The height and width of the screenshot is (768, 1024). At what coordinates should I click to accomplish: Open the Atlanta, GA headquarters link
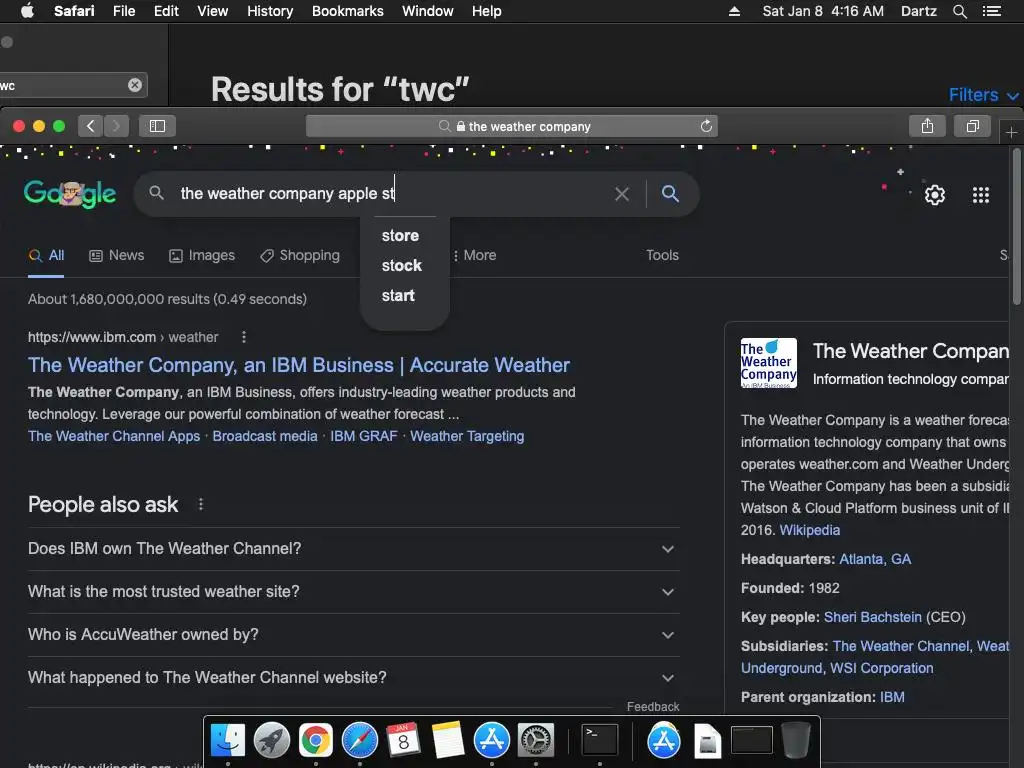point(875,560)
